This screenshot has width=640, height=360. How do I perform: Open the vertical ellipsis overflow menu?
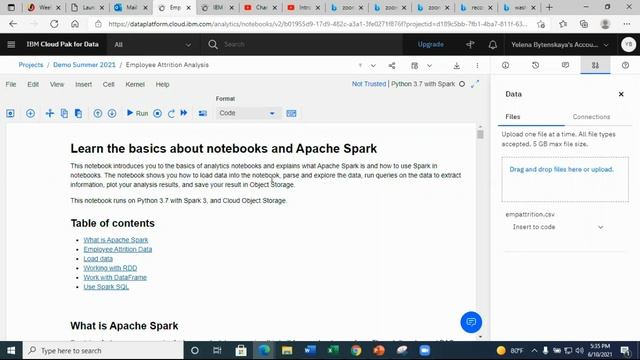(x=477, y=65)
